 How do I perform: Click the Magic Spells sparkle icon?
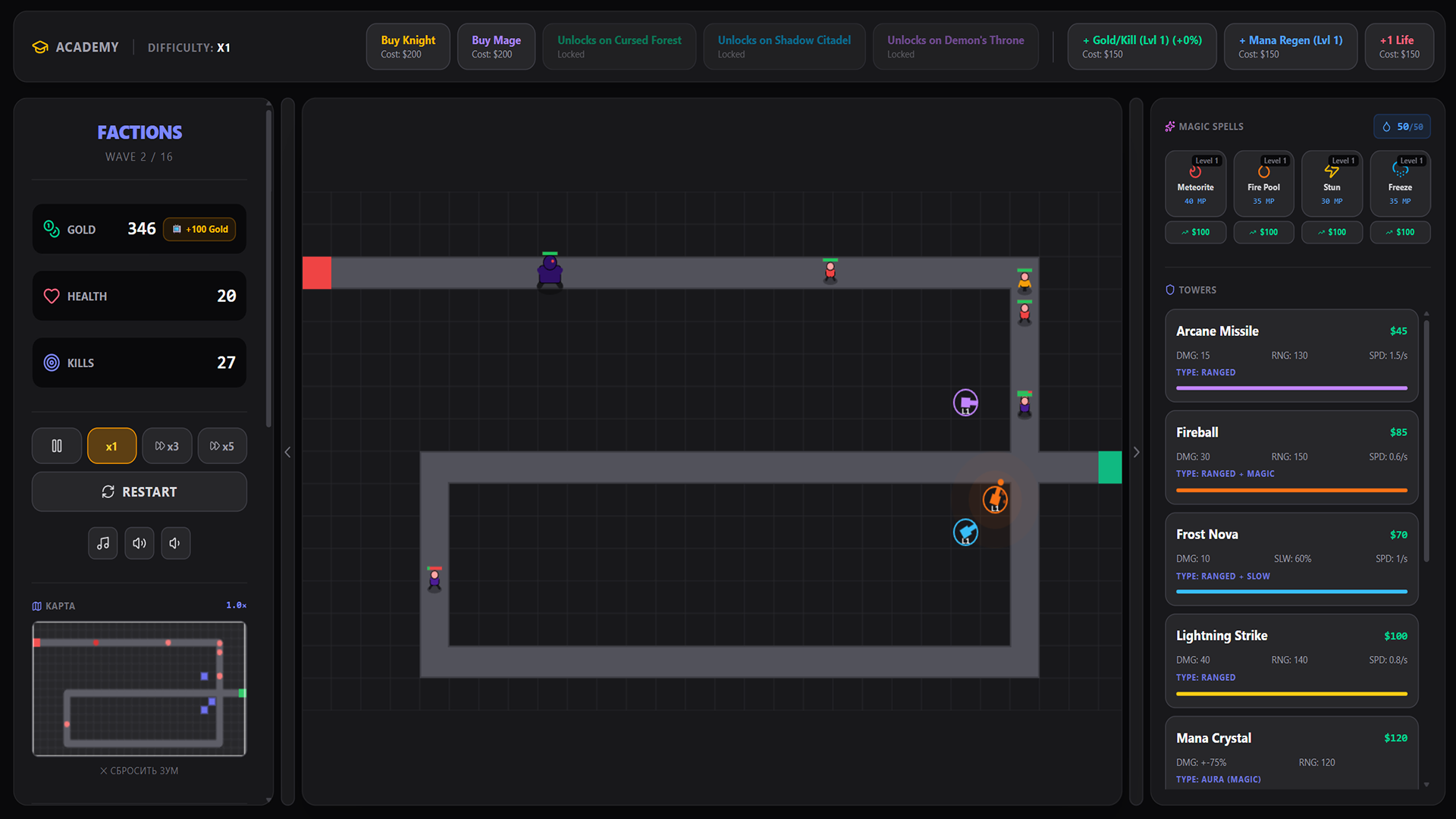click(1169, 126)
